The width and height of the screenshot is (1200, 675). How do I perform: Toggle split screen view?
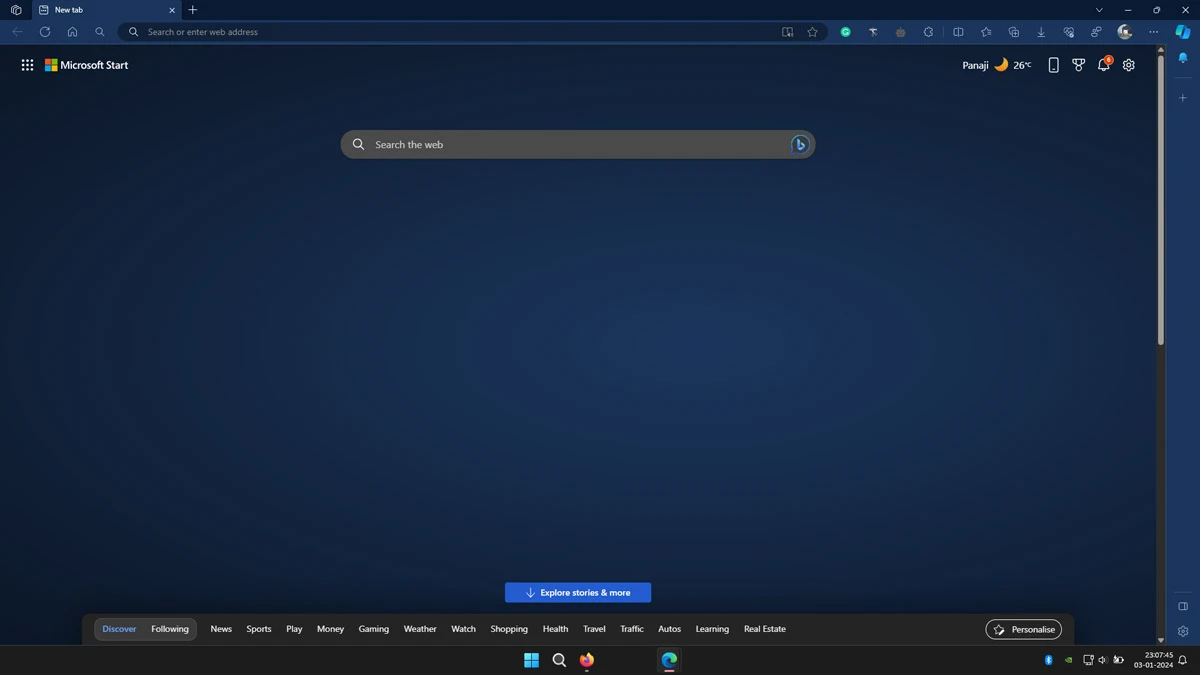tap(958, 32)
